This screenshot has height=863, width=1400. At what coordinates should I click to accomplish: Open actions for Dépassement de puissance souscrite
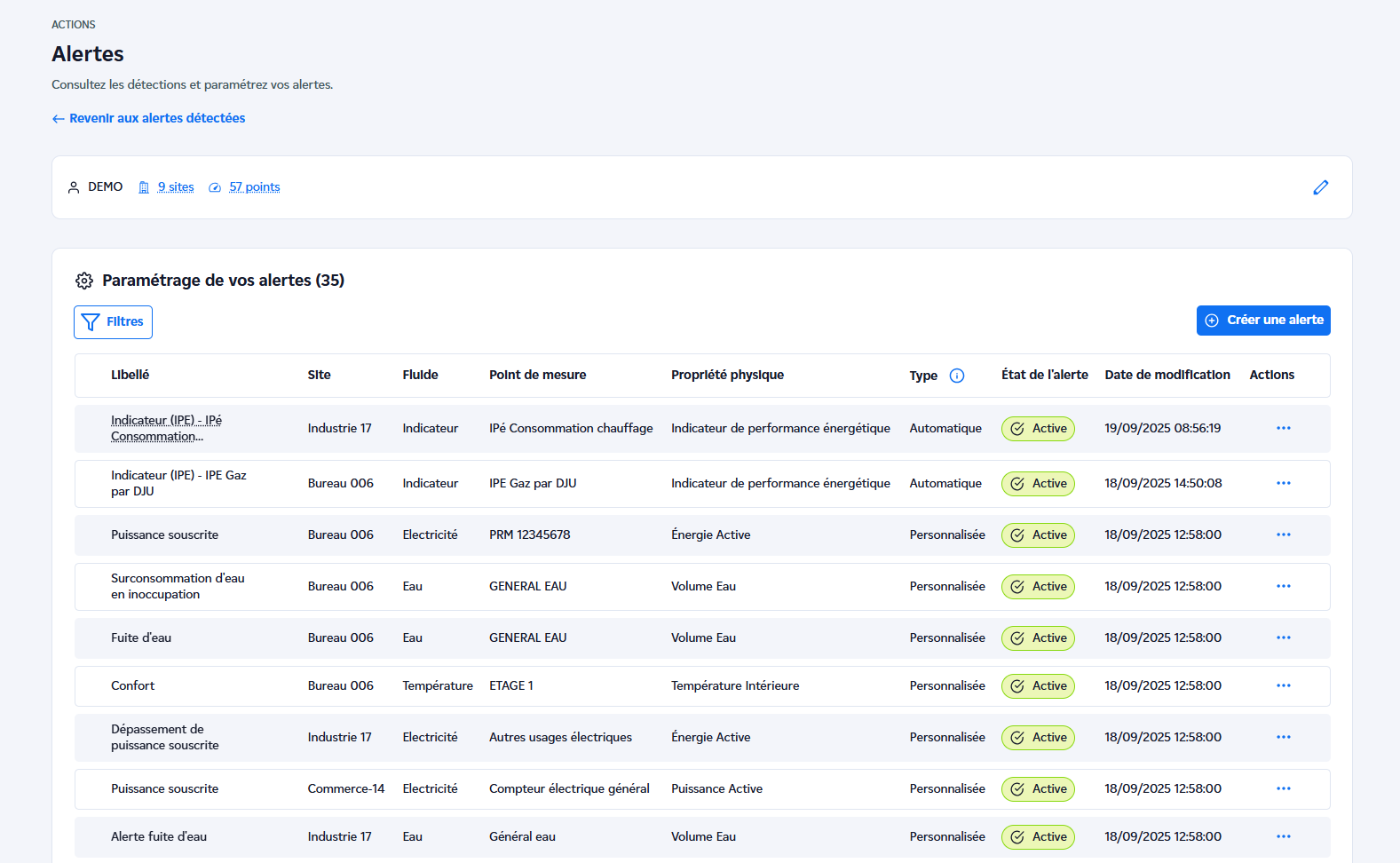[1283, 737]
